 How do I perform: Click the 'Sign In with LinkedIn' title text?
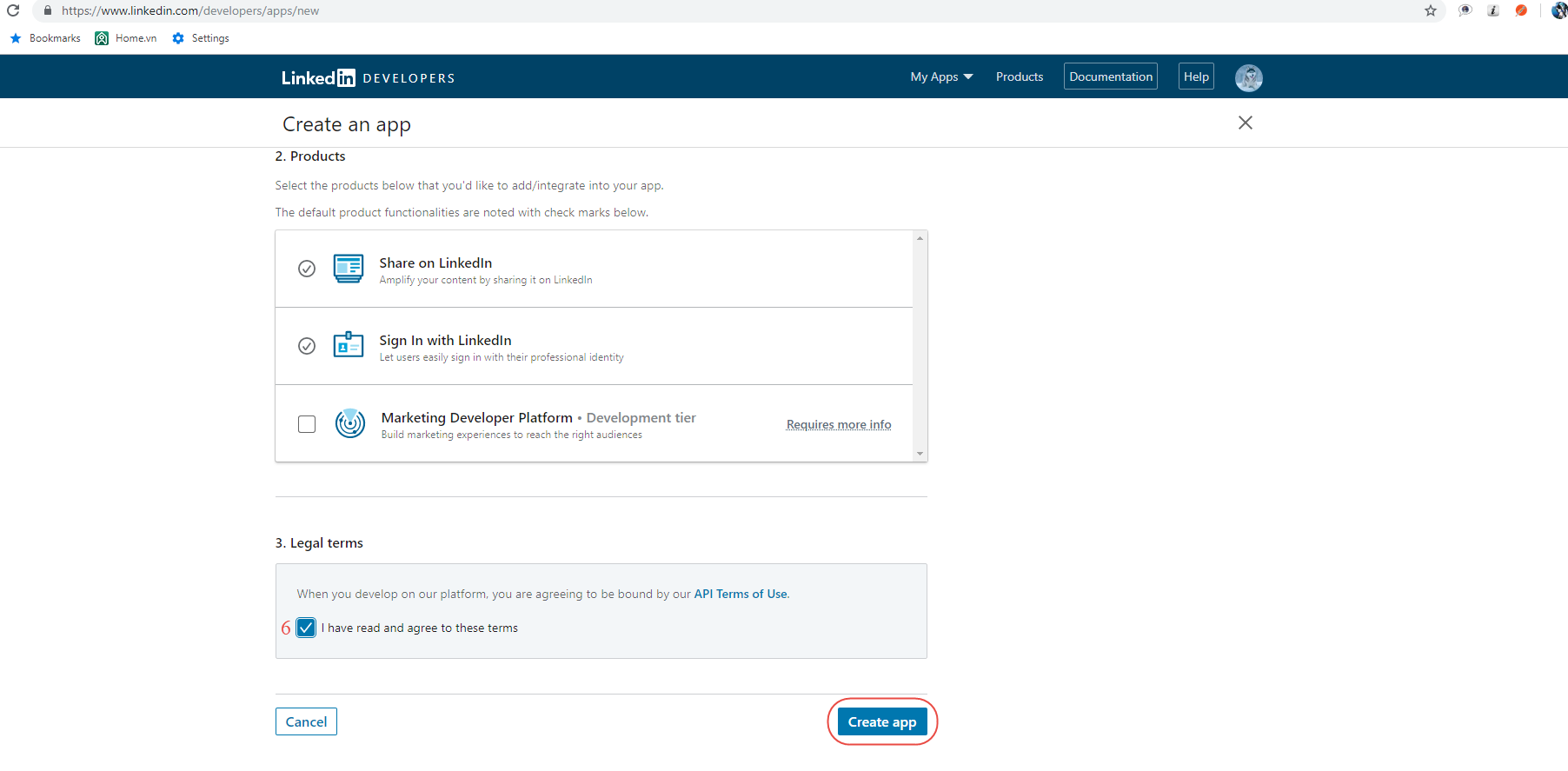(x=445, y=340)
